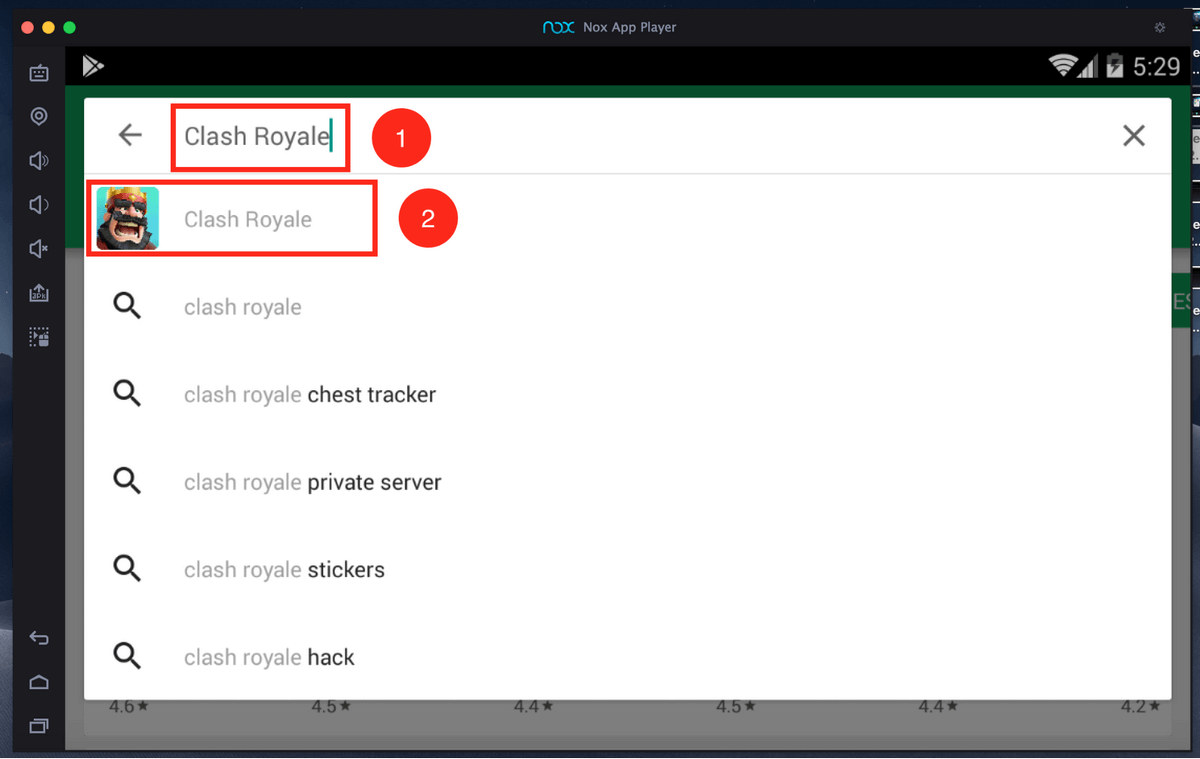This screenshot has width=1200, height=759.
Task: Click the APK install icon in sidebar
Action: pos(39,293)
